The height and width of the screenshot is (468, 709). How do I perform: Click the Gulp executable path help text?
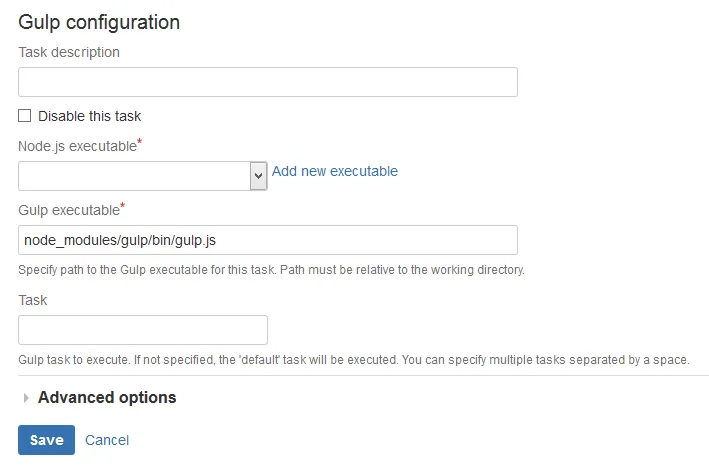[271, 270]
